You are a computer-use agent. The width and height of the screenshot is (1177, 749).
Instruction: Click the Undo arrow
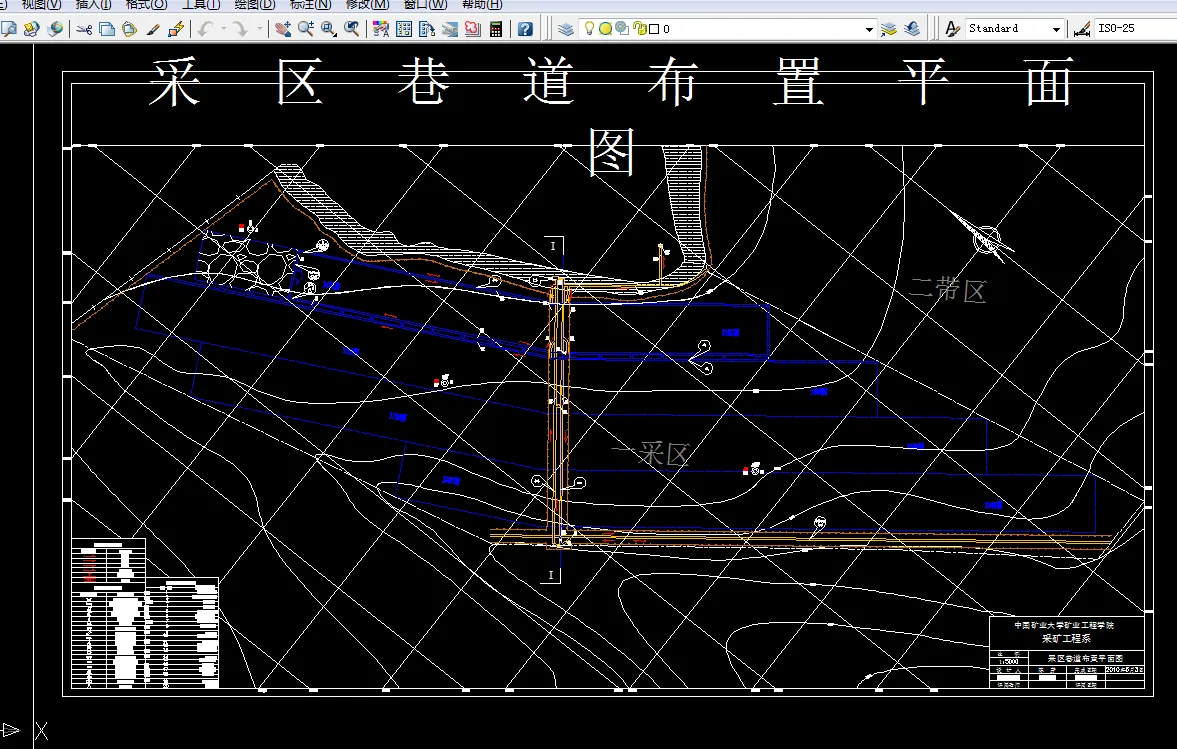click(x=205, y=29)
